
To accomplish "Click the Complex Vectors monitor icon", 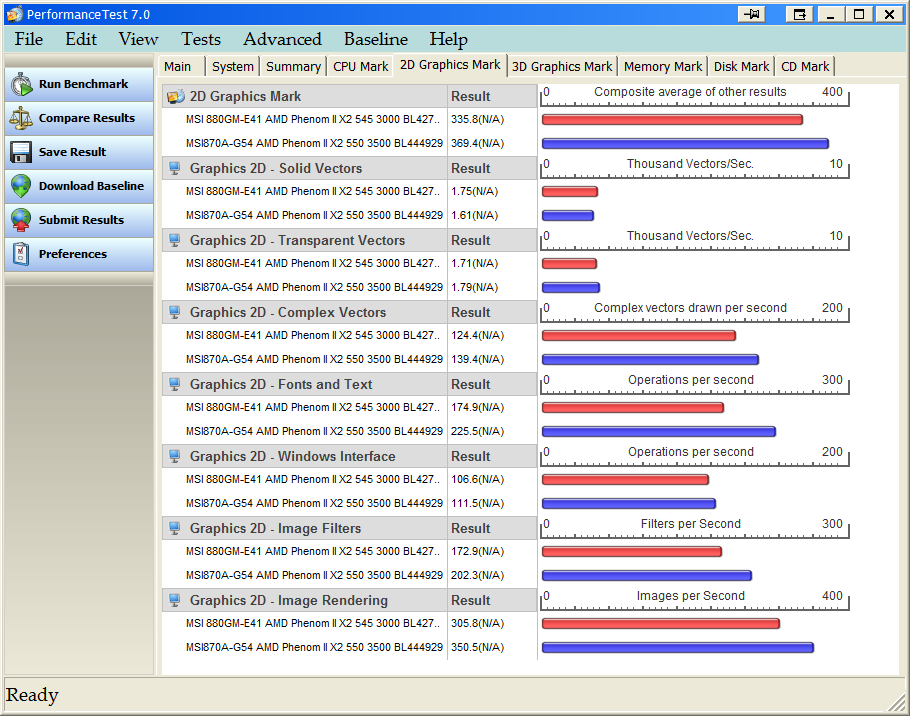I will point(174,312).
